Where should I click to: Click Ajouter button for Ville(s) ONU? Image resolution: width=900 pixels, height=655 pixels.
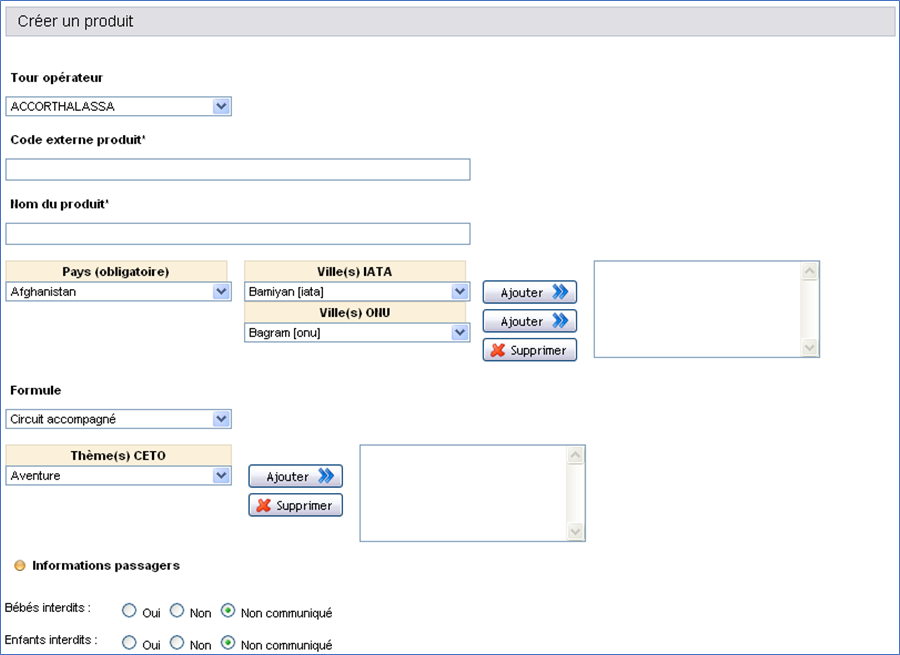click(x=529, y=321)
